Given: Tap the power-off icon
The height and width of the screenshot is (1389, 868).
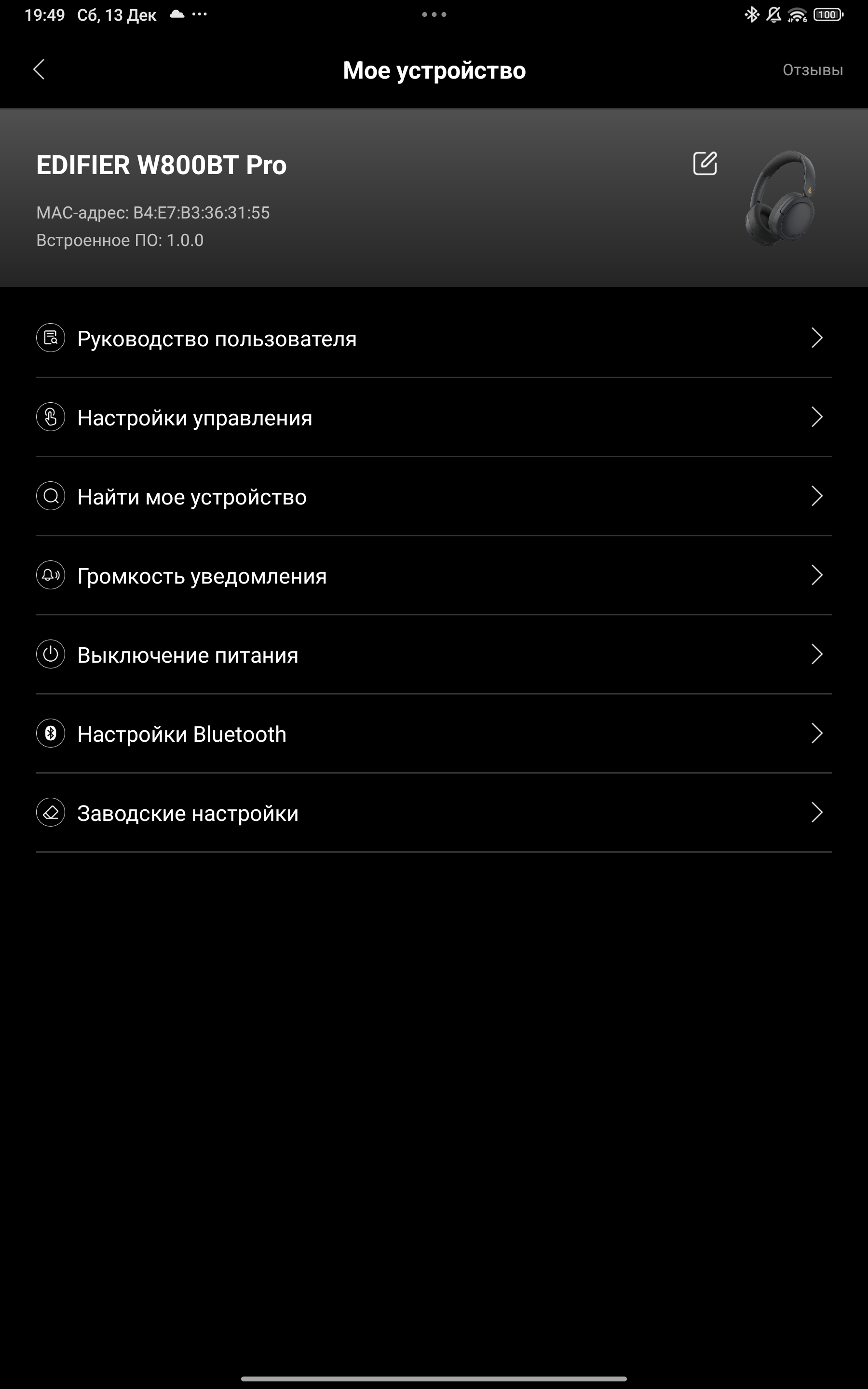Looking at the screenshot, I should (51, 654).
